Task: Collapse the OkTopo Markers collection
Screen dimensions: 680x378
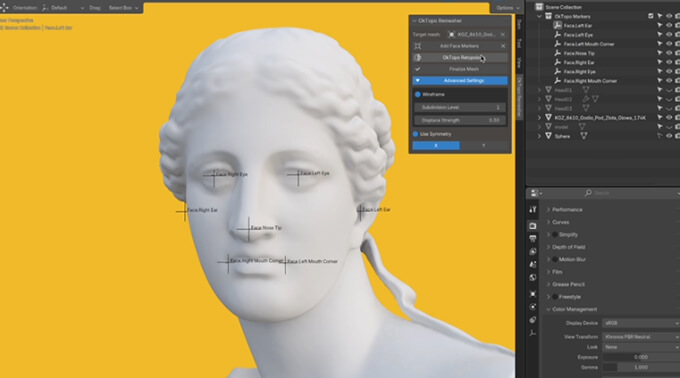Action: point(539,16)
